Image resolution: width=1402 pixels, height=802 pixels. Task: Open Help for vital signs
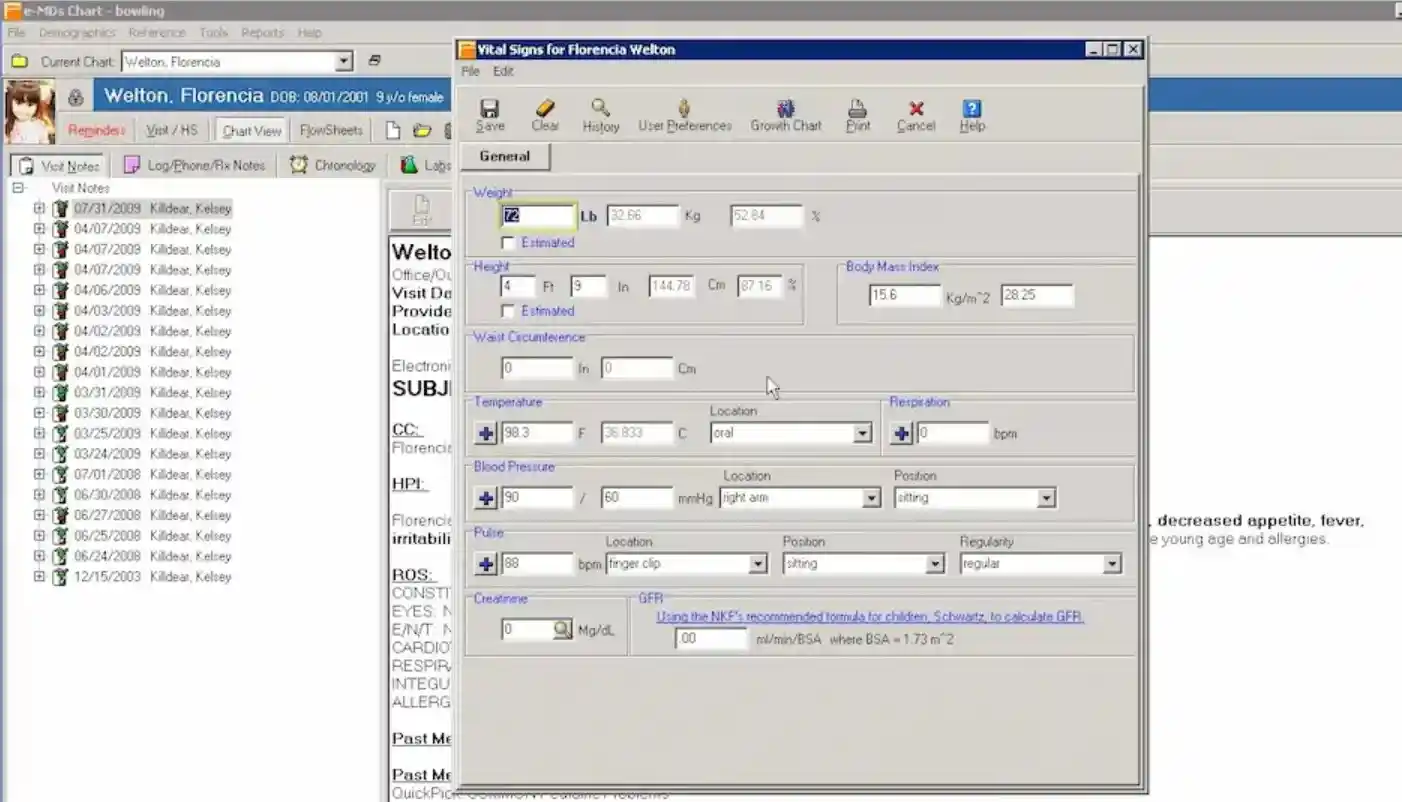tap(970, 113)
